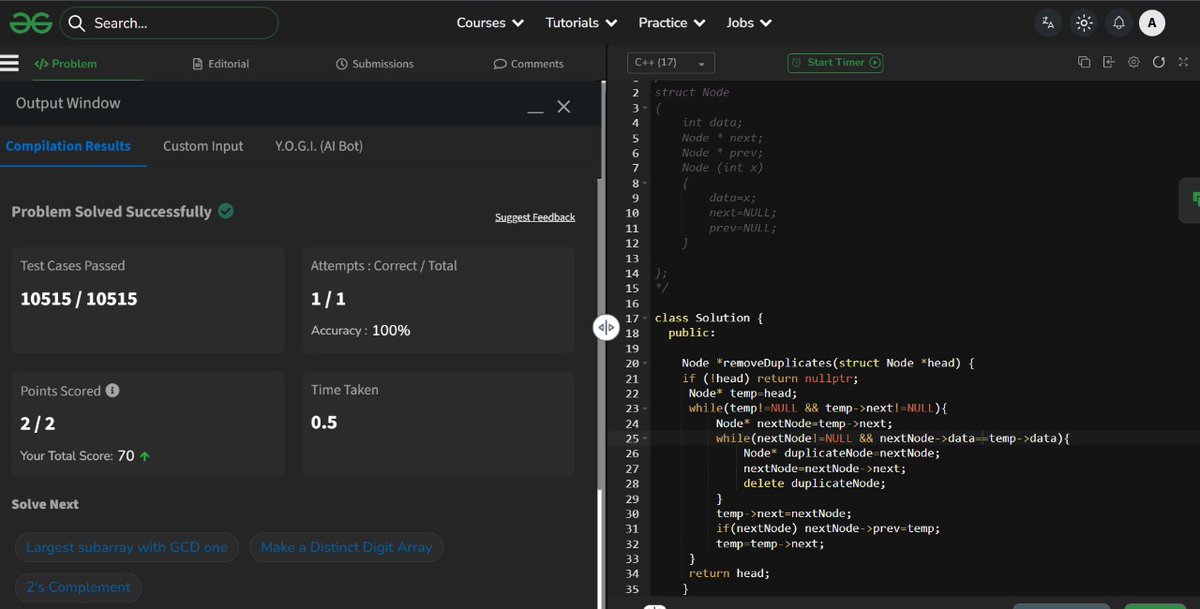
Task: Click the 'return head;' code line
Action: point(730,573)
